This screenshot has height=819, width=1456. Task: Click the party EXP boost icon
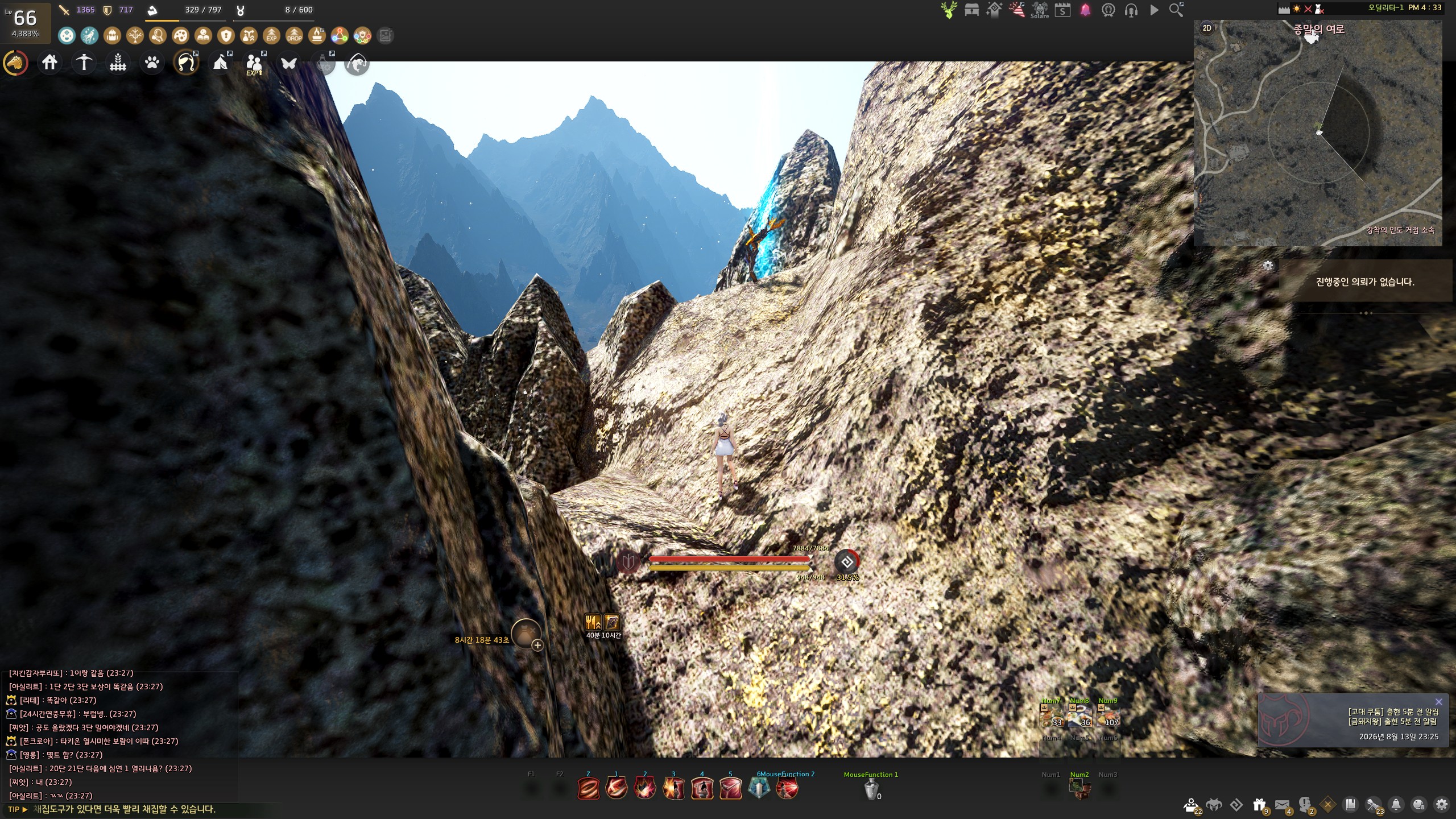point(254,64)
